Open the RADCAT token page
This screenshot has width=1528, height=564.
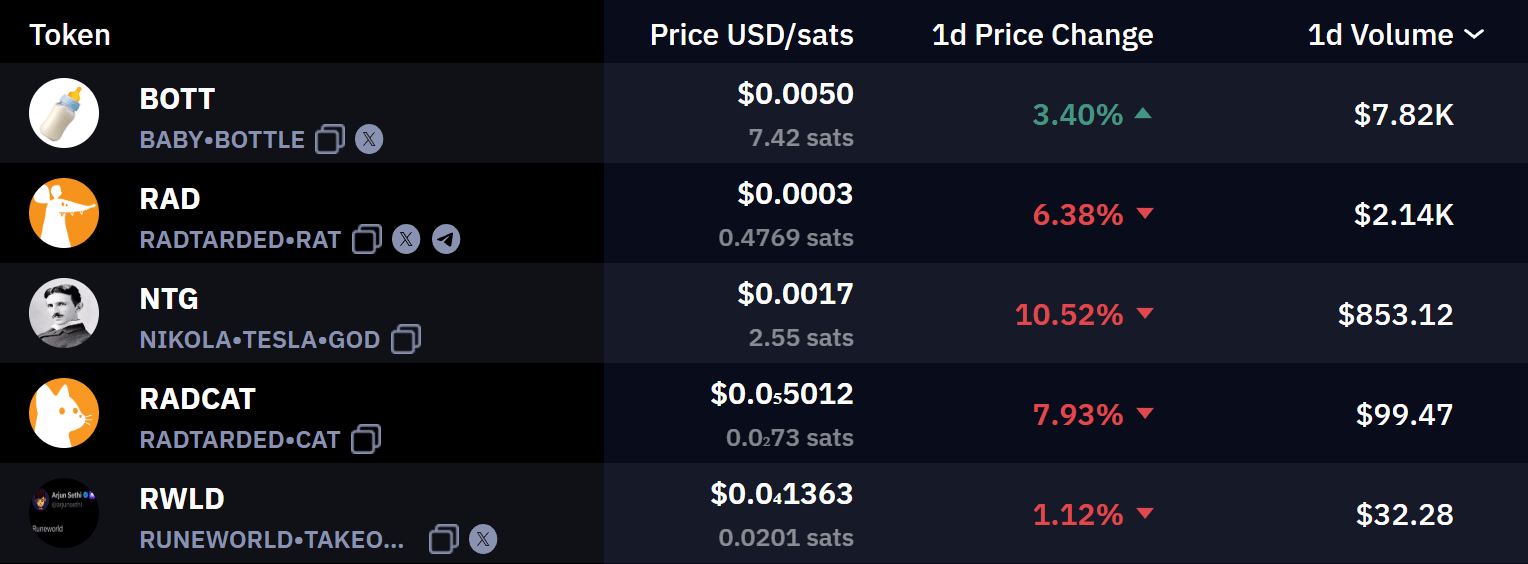point(198,399)
